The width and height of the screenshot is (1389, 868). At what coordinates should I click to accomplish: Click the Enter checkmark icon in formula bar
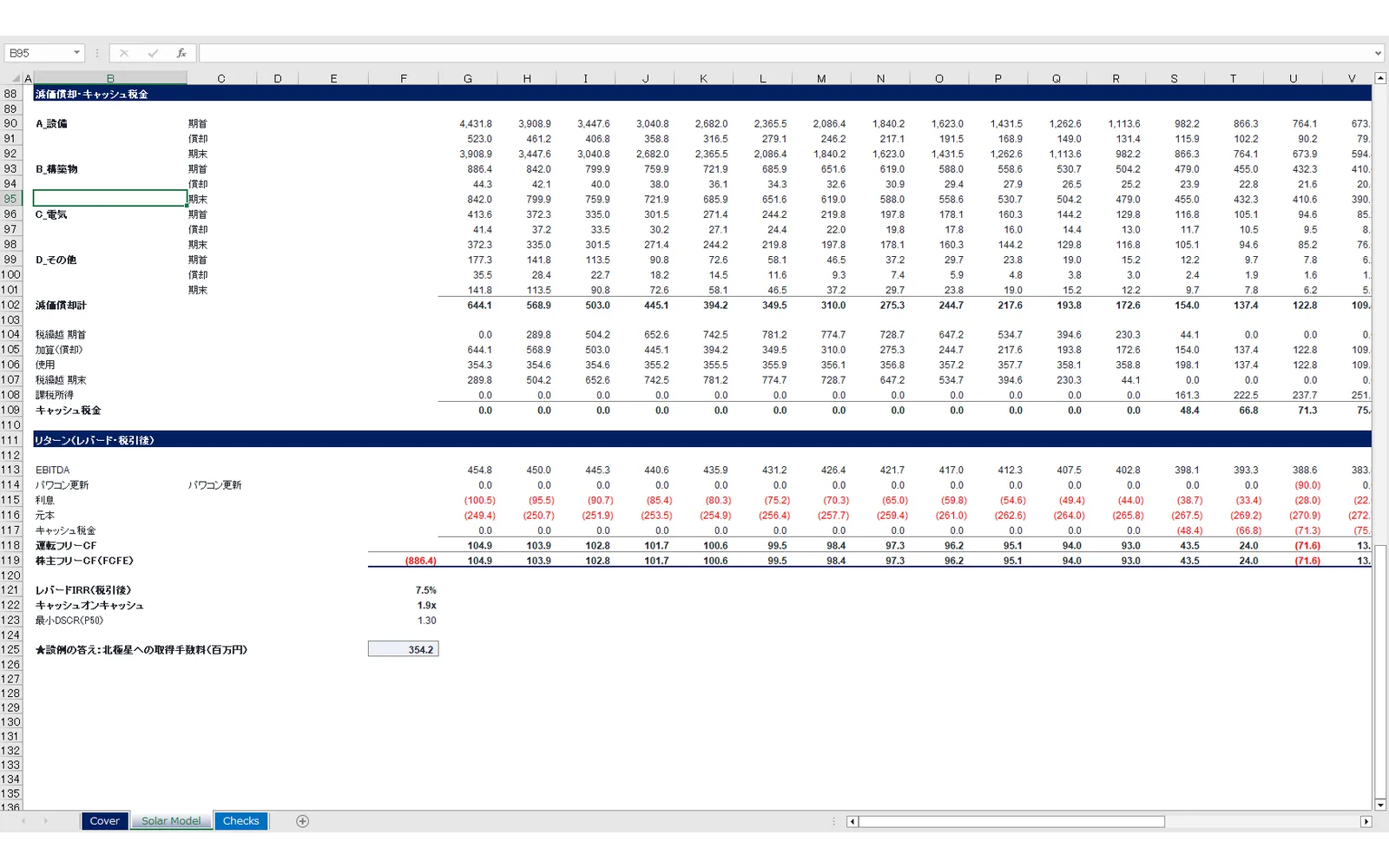click(x=153, y=53)
